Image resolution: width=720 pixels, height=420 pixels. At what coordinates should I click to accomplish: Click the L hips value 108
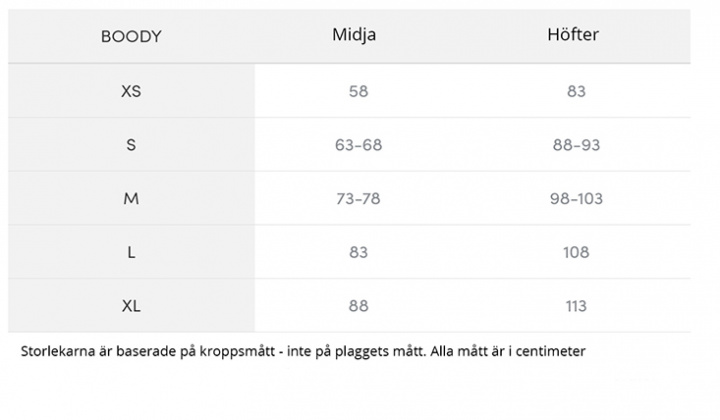point(576,252)
